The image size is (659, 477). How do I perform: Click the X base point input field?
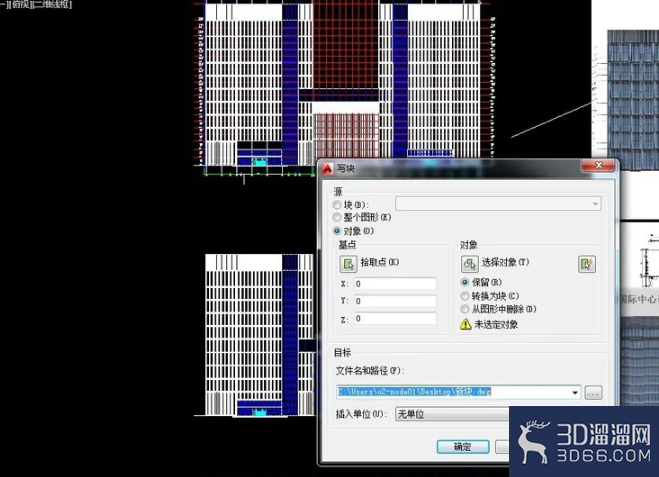point(395,284)
